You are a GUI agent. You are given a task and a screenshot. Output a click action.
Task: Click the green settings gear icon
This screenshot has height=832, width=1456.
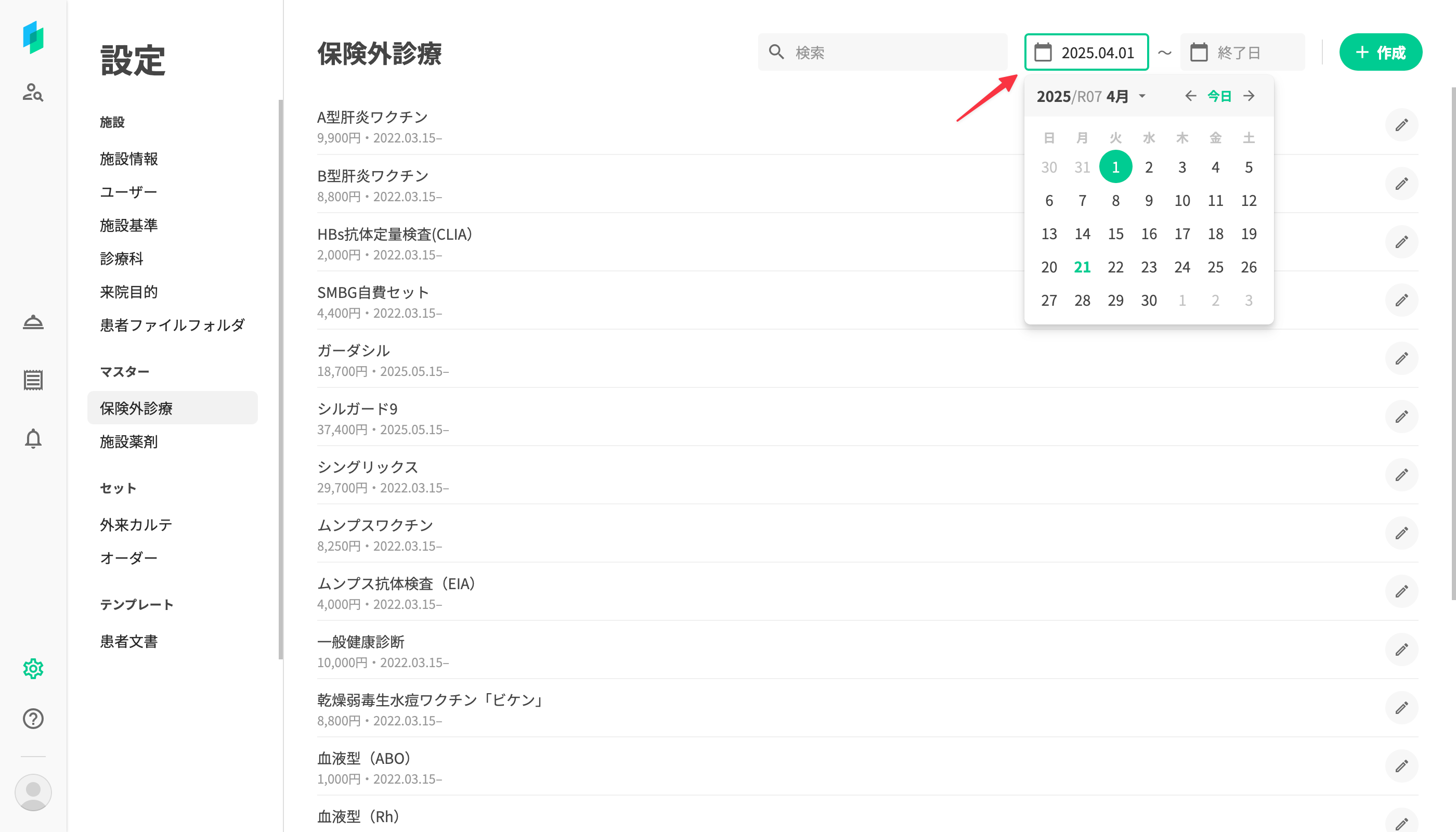pos(33,668)
